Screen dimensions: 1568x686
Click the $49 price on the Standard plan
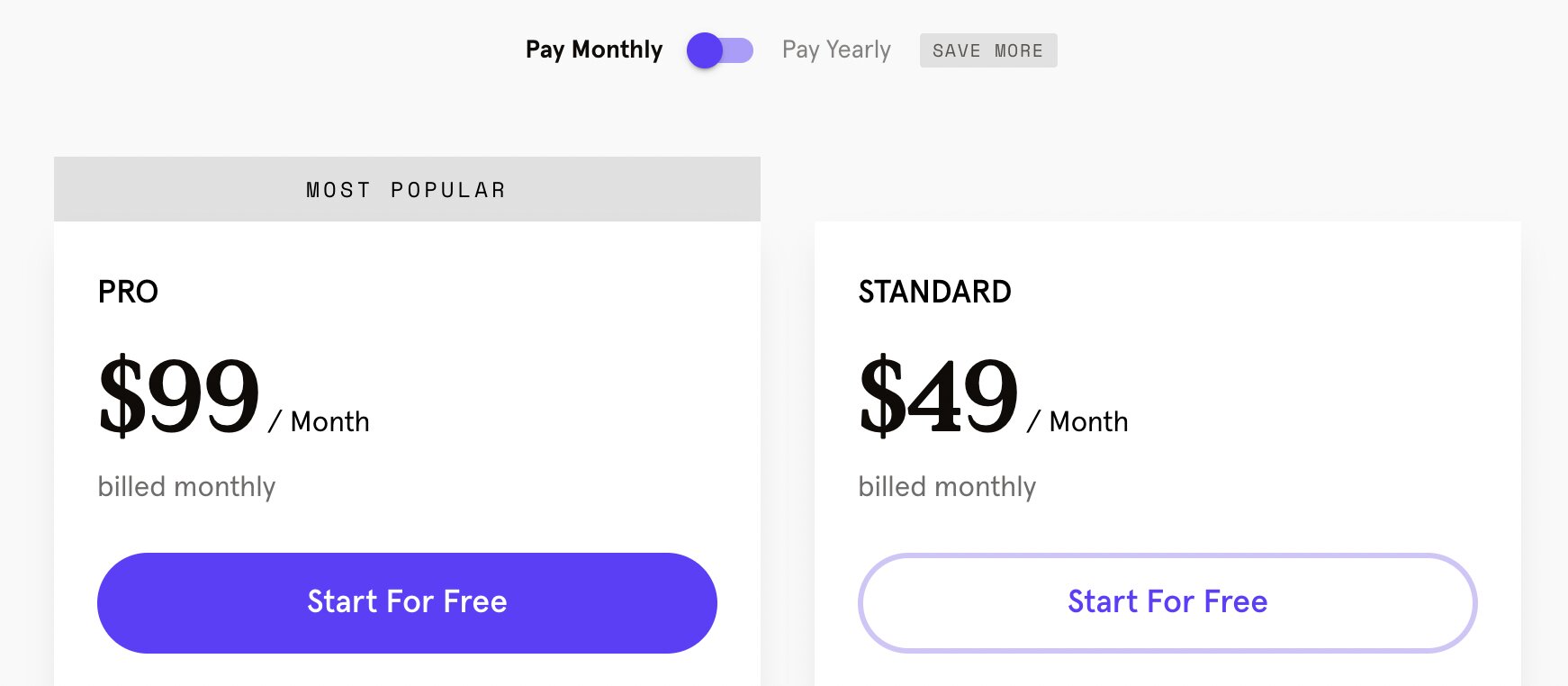[x=939, y=394]
